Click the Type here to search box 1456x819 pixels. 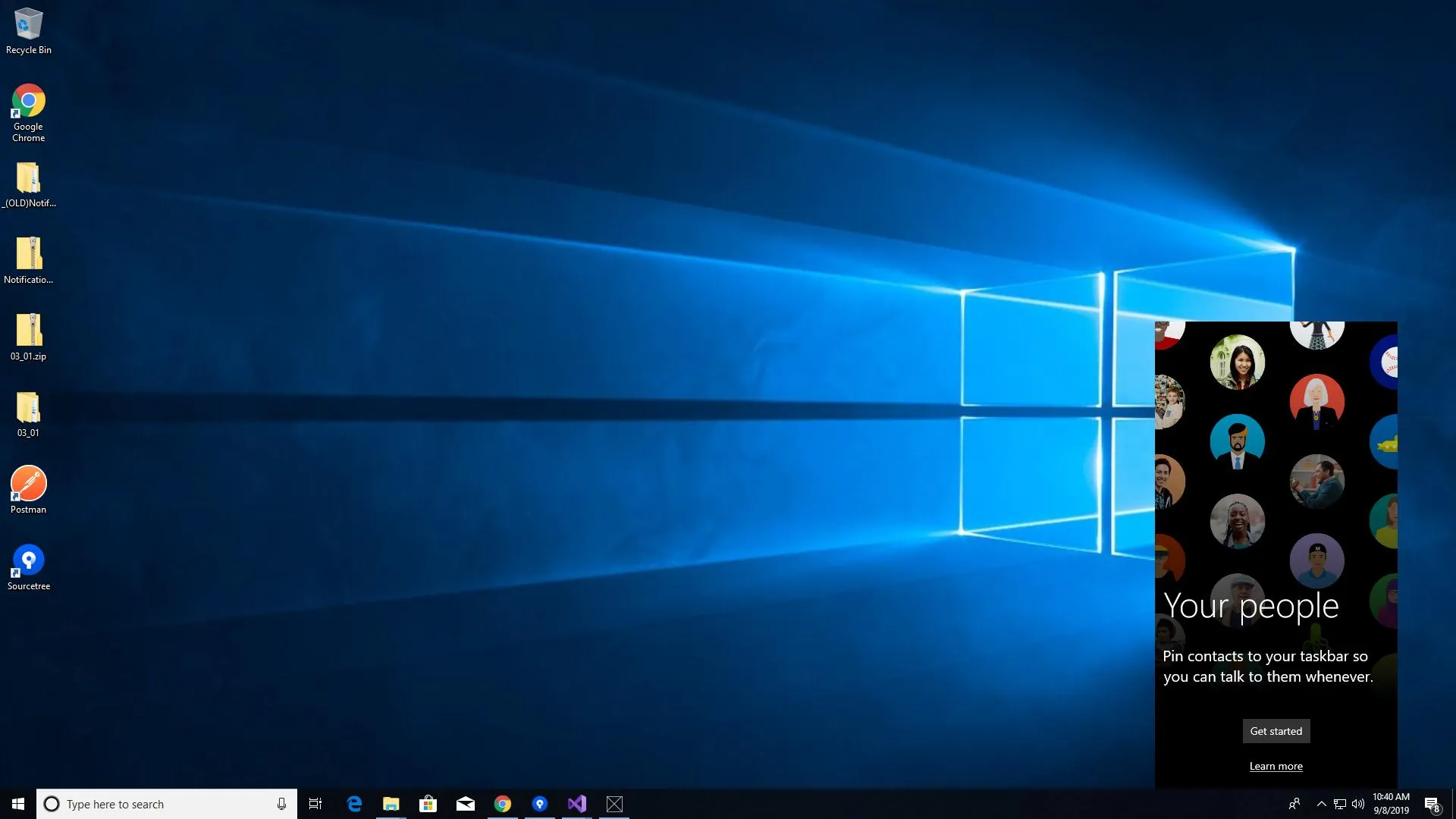[159, 804]
